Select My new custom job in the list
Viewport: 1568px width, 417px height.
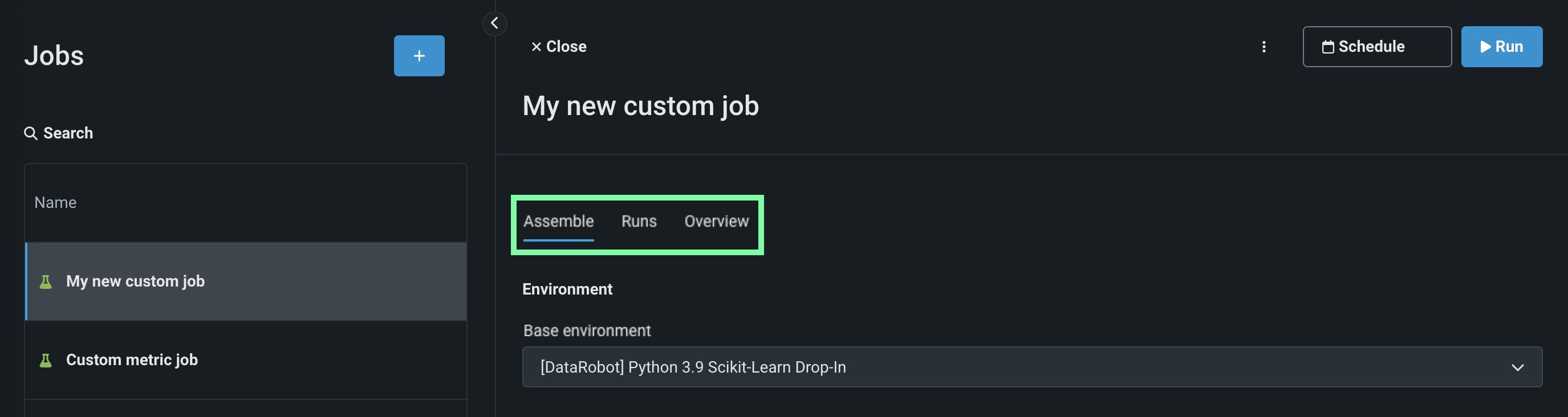click(x=135, y=281)
